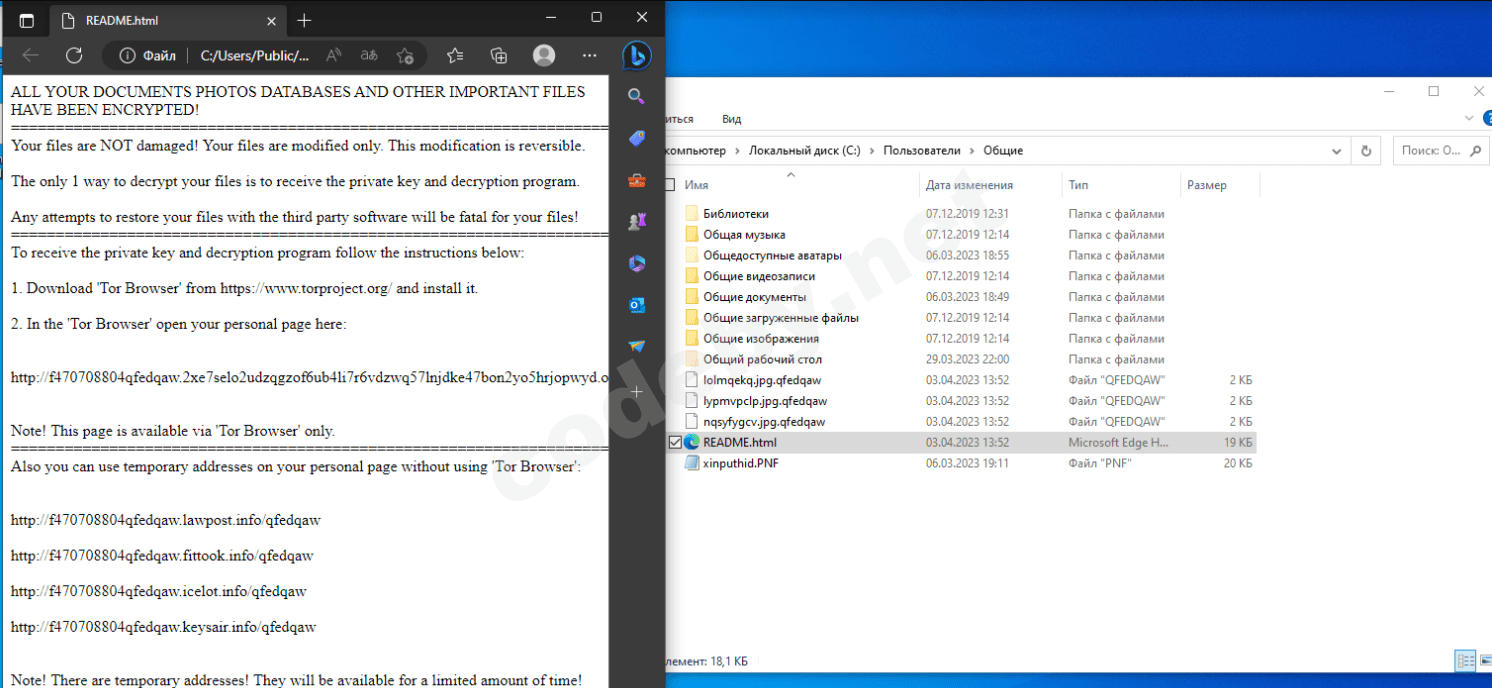This screenshot has height=688, width=1492.
Task: Expand the Explorer address bar history dropdown
Action: coord(1337,151)
